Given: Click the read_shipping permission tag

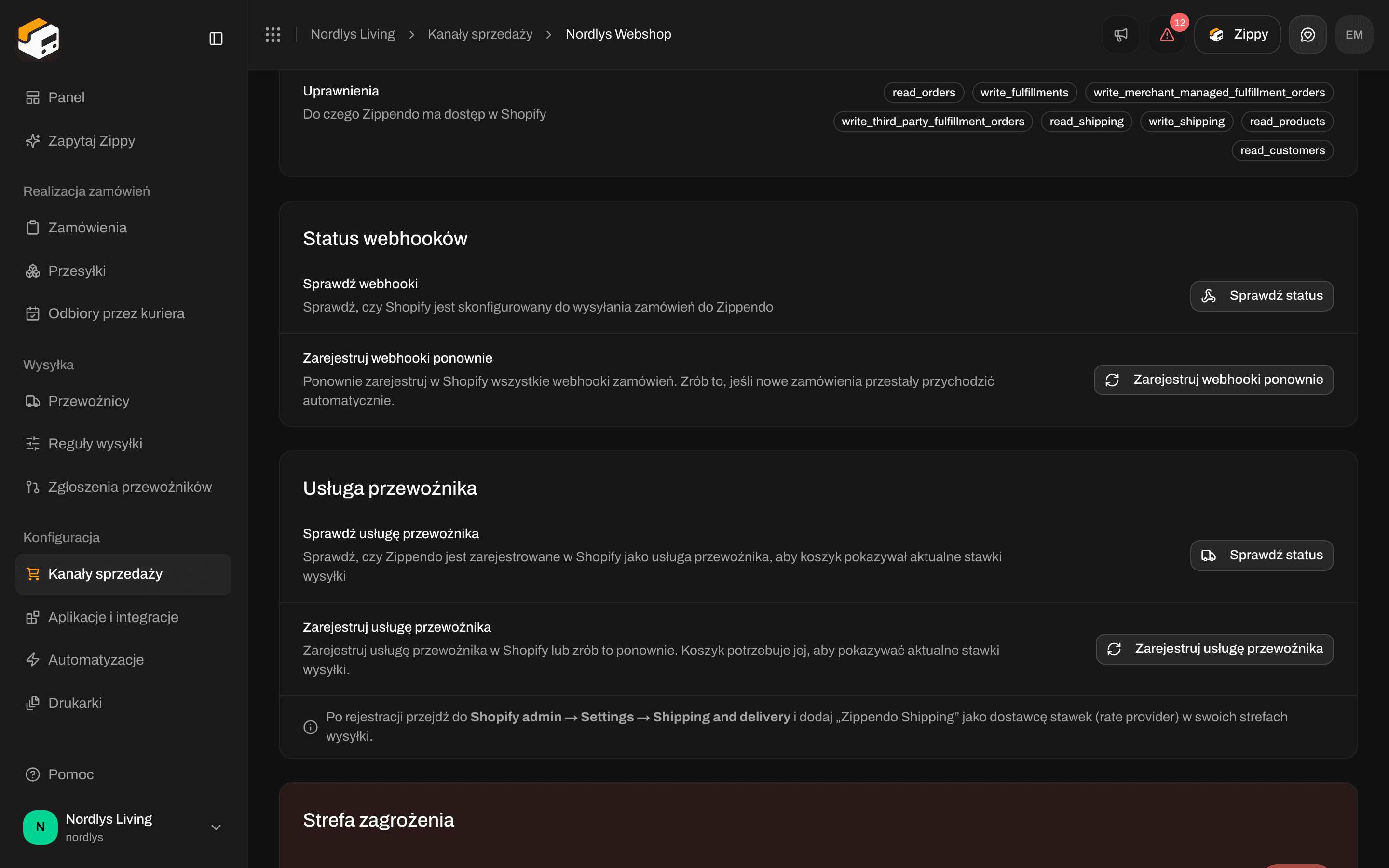Looking at the screenshot, I should [x=1086, y=122].
